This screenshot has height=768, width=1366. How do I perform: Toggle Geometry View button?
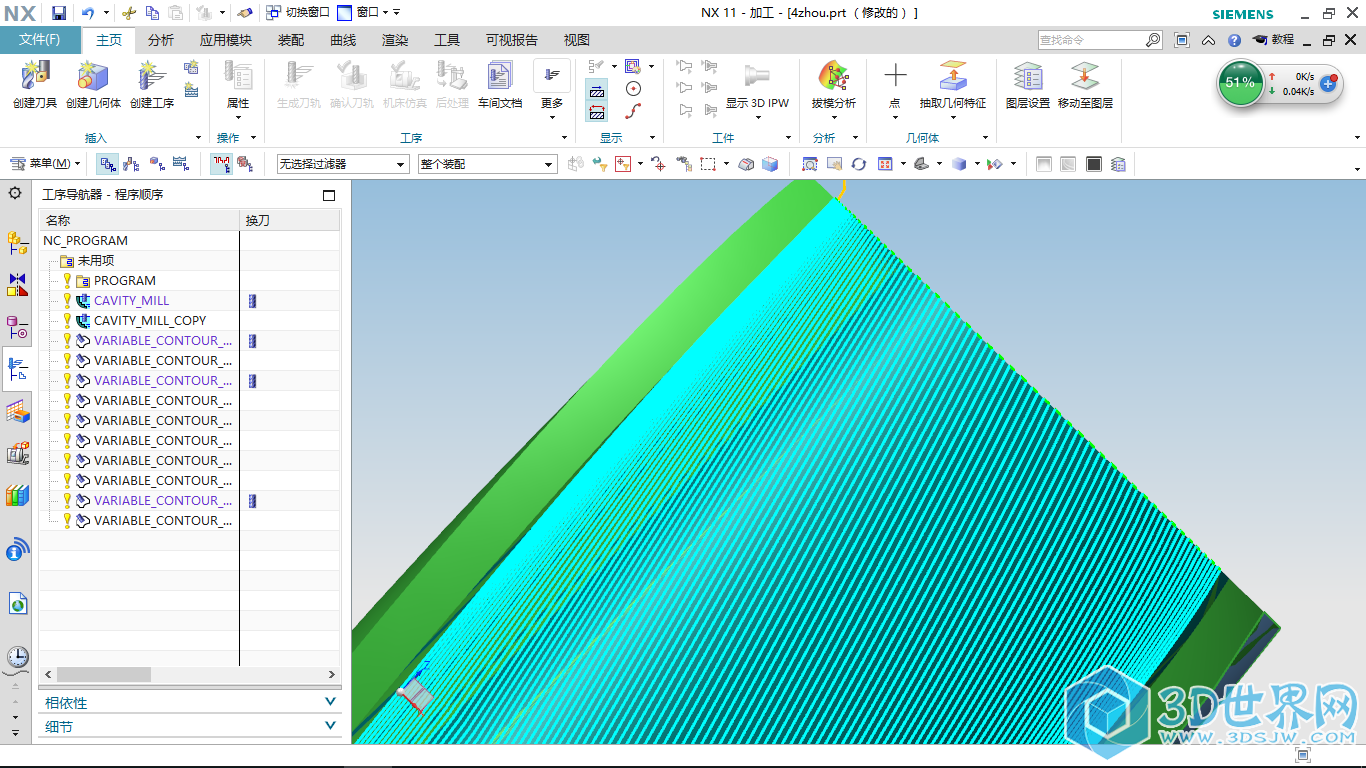tap(157, 164)
